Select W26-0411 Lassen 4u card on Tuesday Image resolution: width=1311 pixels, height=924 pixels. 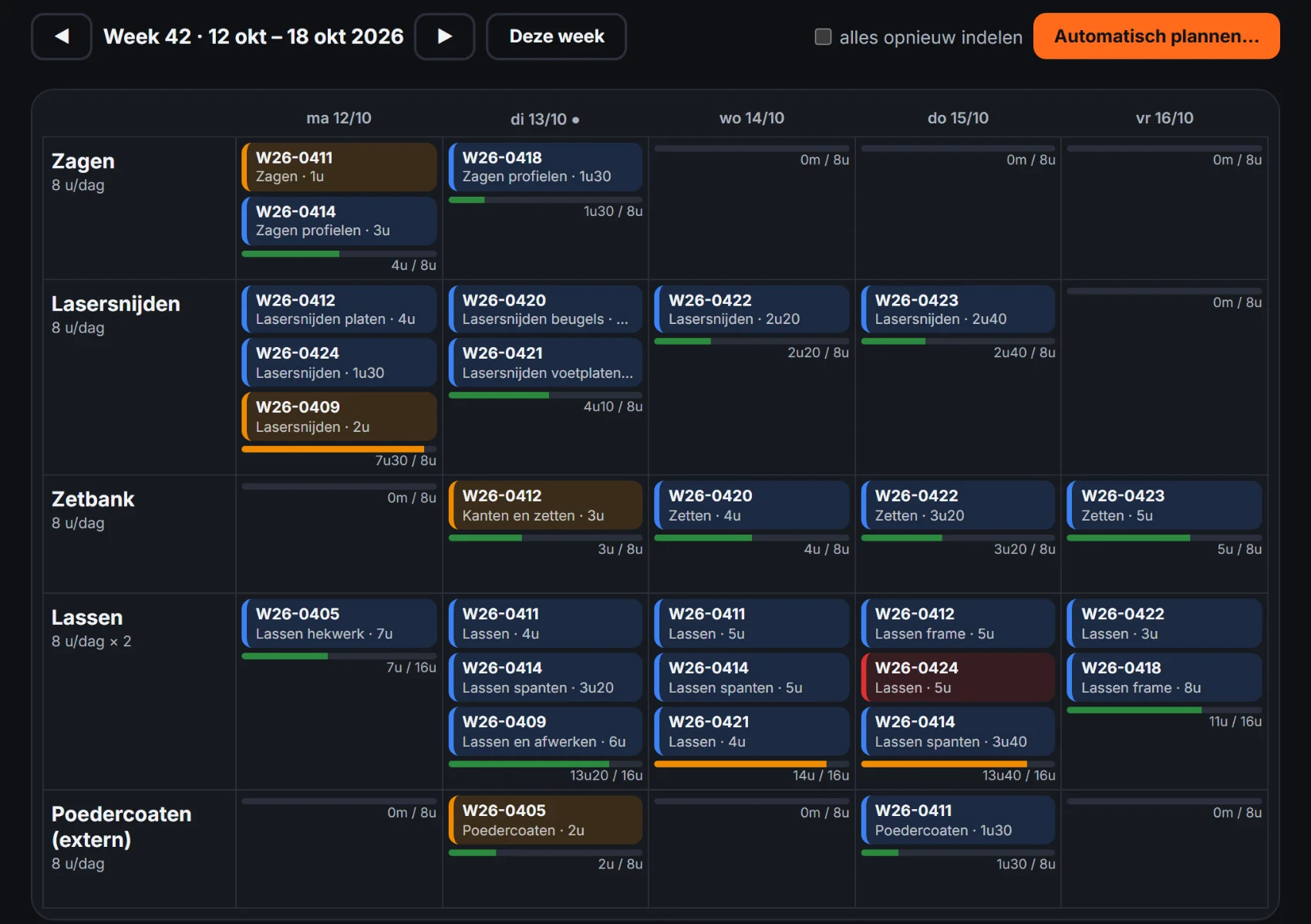click(x=545, y=623)
